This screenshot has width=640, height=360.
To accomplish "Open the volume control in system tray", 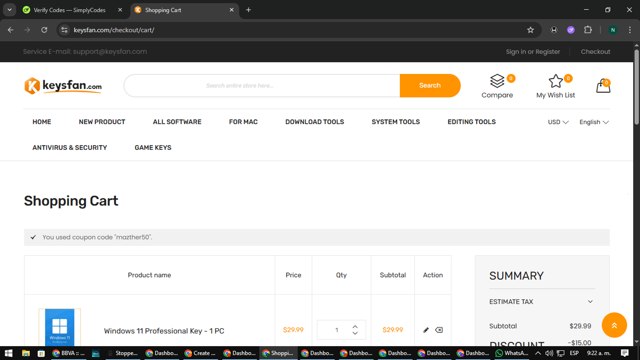I will point(549,353).
